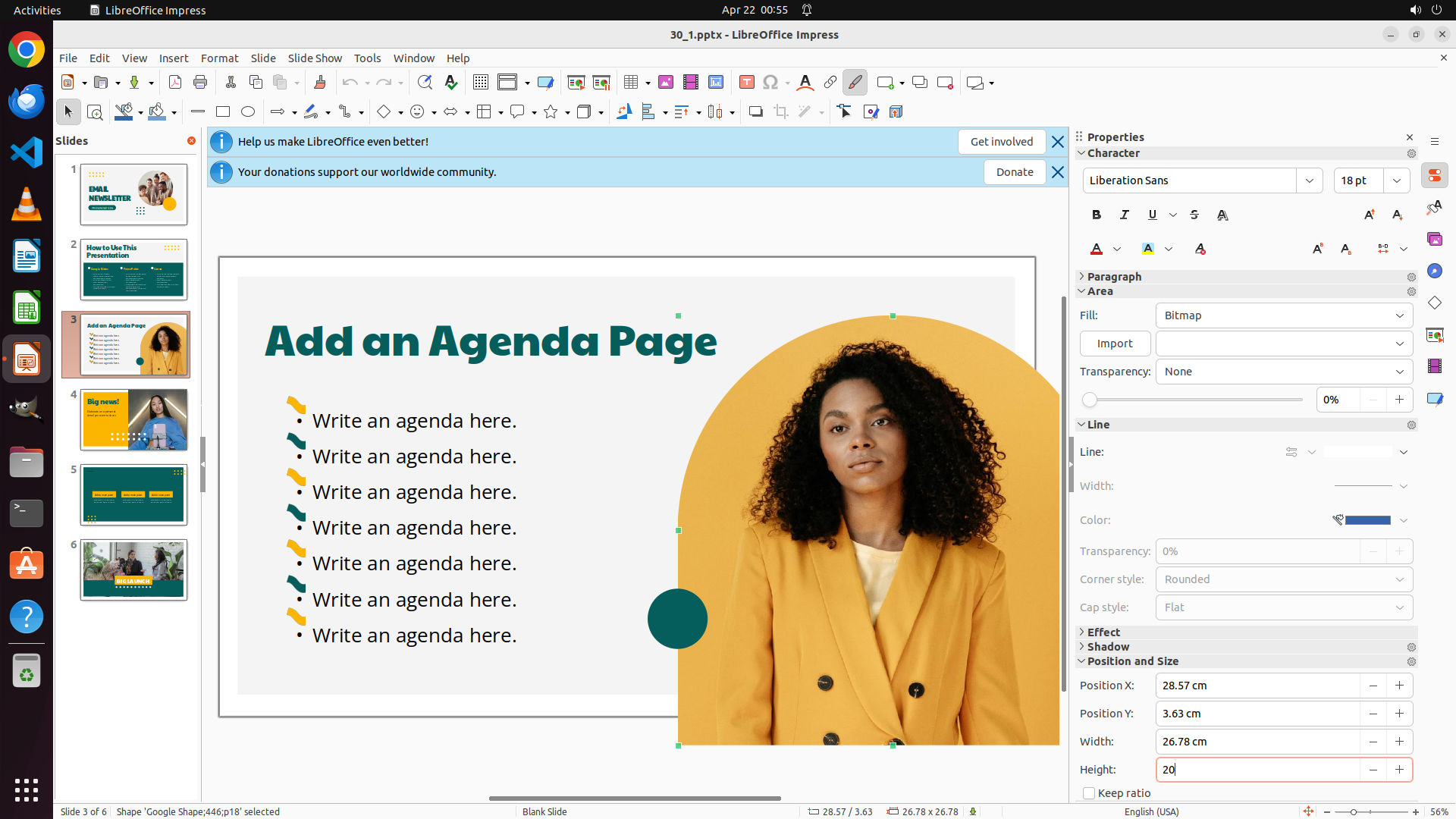Toggle Italic in the Character panel
Screen dimensions: 1456x819
1124,215
